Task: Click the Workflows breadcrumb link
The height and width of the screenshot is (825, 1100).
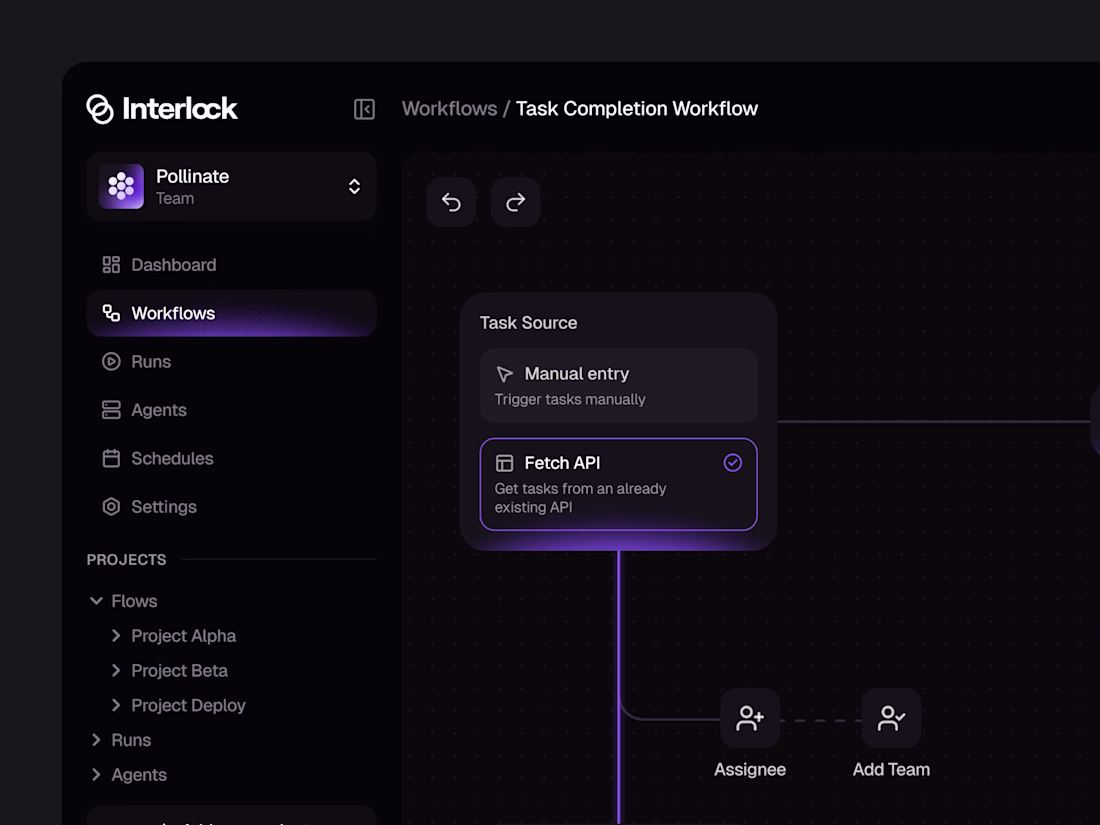Action: [449, 109]
